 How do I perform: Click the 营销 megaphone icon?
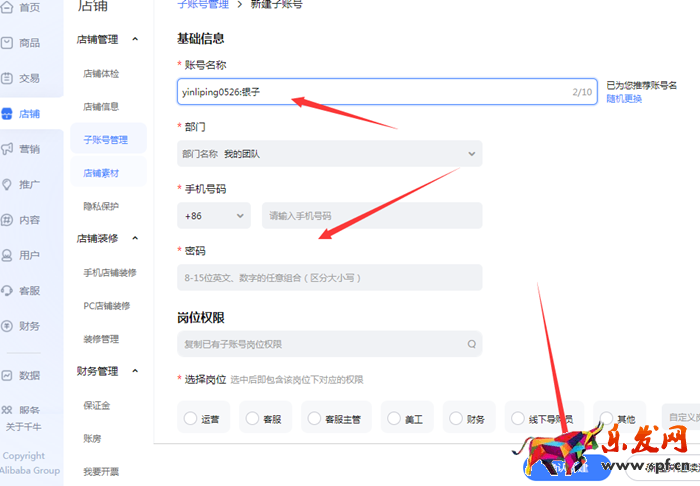pos(7,149)
